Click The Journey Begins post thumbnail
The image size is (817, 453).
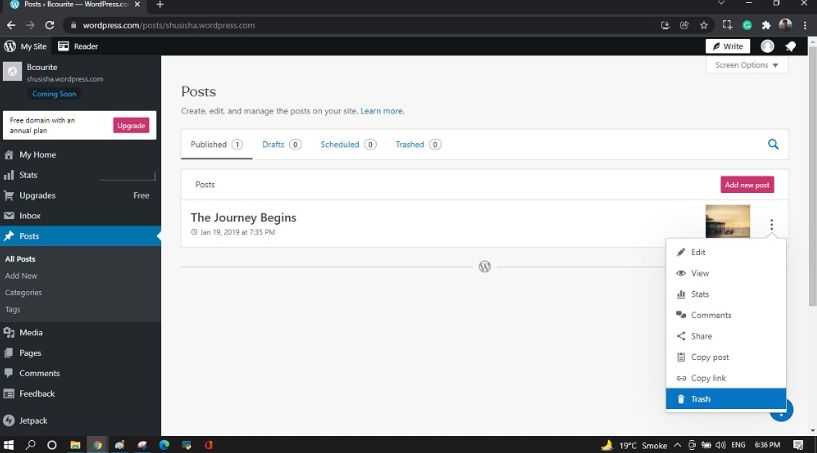click(727, 222)
